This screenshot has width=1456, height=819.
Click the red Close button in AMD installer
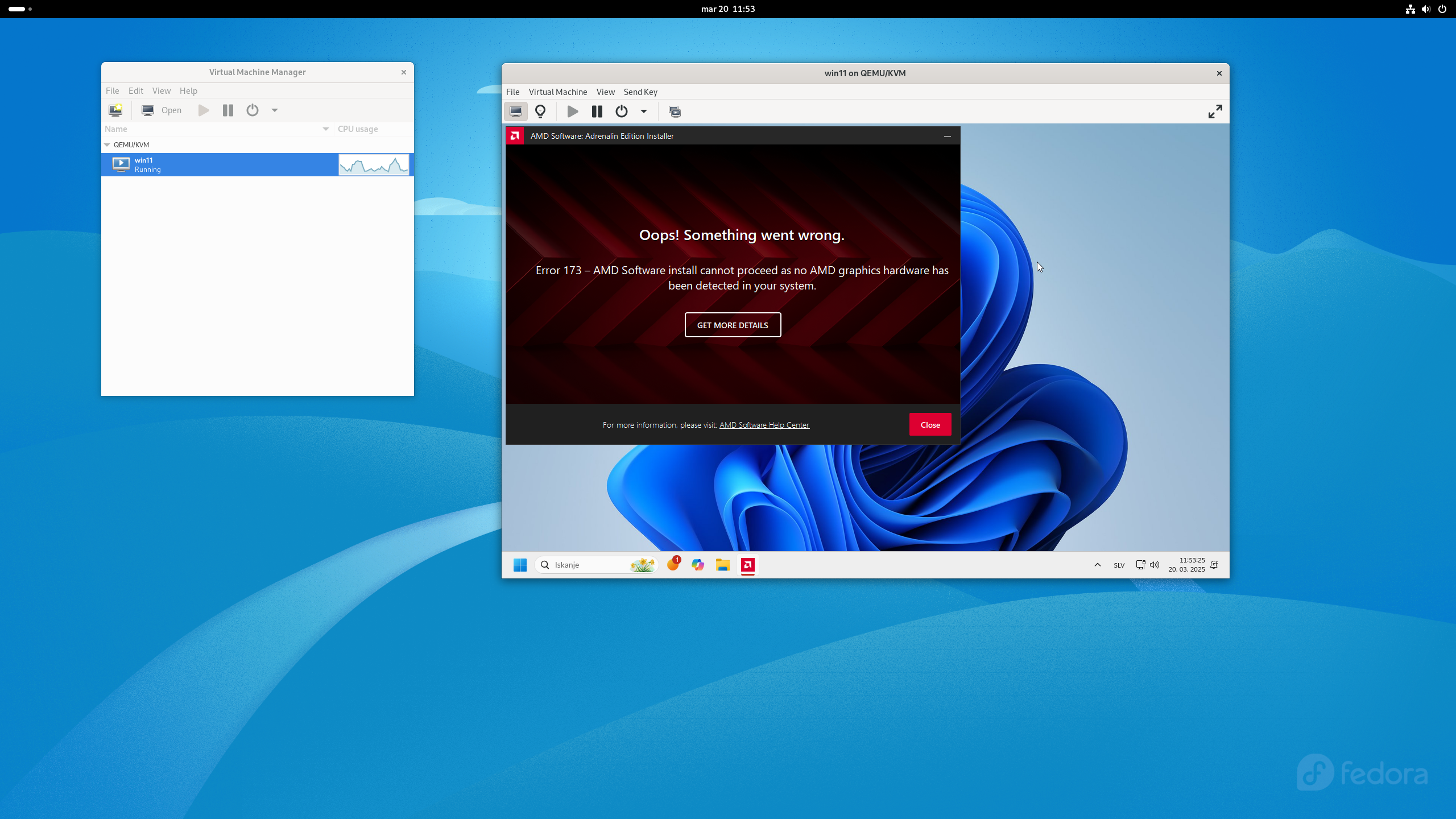point(930,424)
